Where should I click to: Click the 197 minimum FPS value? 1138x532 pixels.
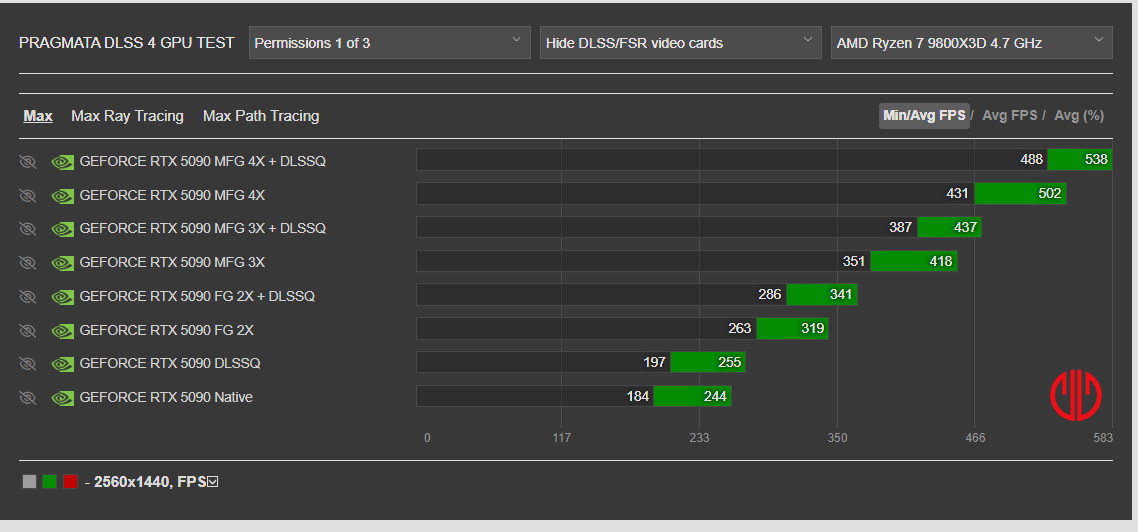click(654, 362)
